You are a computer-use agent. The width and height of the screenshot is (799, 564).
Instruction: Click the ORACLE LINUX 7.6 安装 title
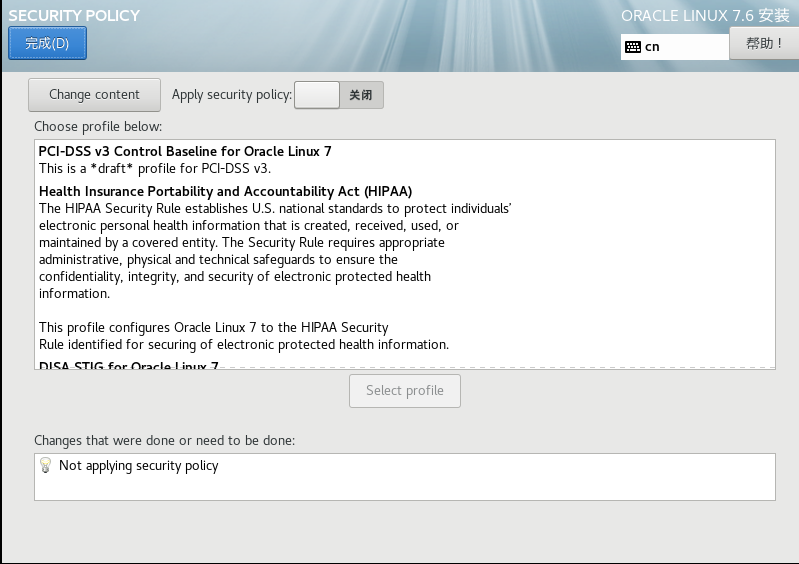pyautogui.click(x=705, y=15)
